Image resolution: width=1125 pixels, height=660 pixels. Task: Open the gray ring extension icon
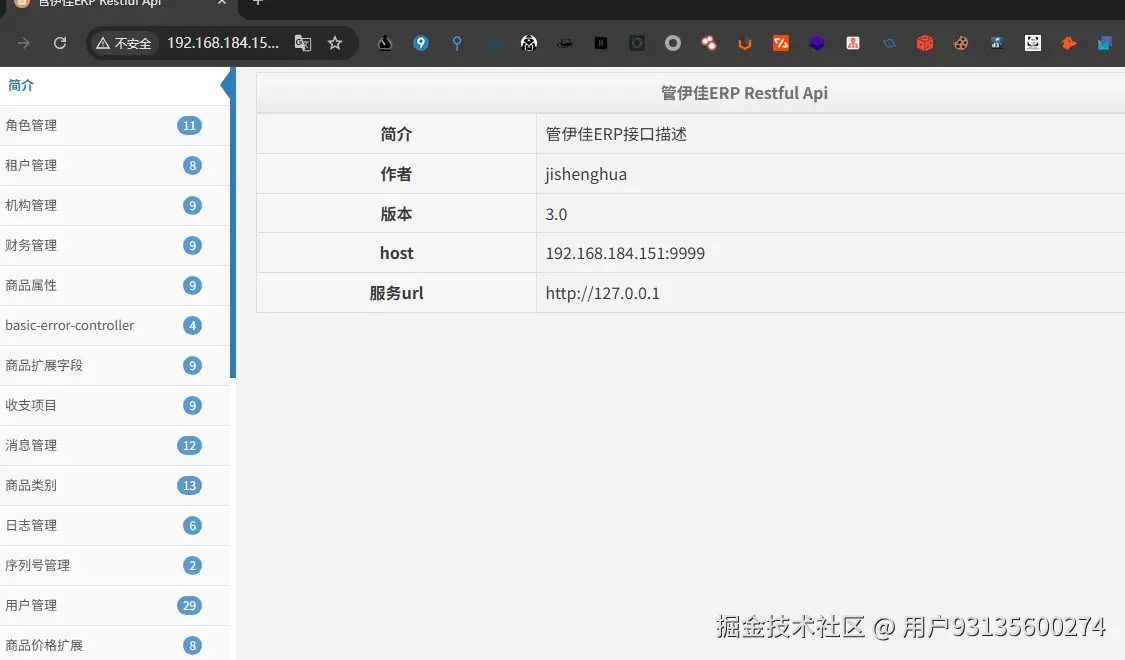point(673,43)
